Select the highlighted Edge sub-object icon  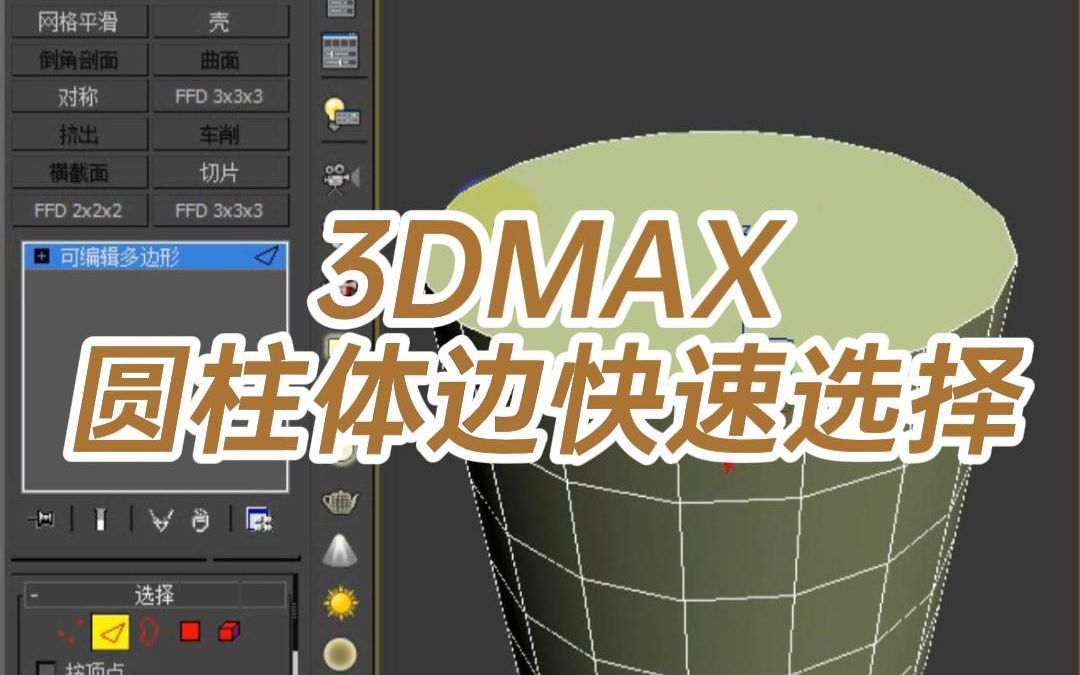pyautogui.click(x=111, y=632)
